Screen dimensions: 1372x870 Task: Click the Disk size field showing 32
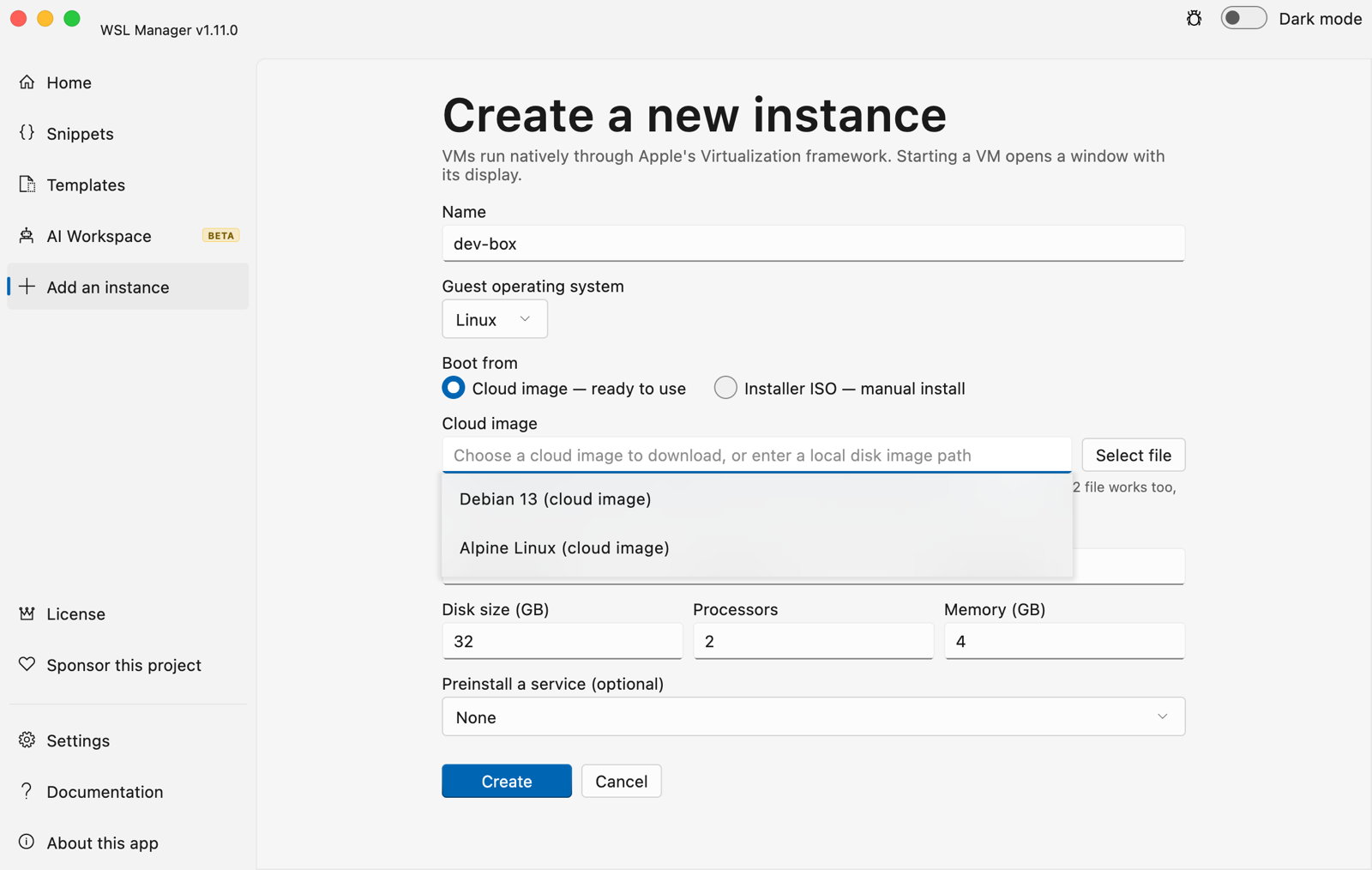pyautogui.click(x=562, y=641)
